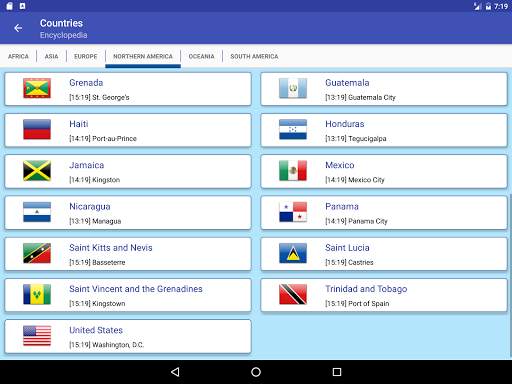Tap the Guatemala flag icon
Image resolution: width=512 pixels, height=384 pixels.
tap(293, 88)
